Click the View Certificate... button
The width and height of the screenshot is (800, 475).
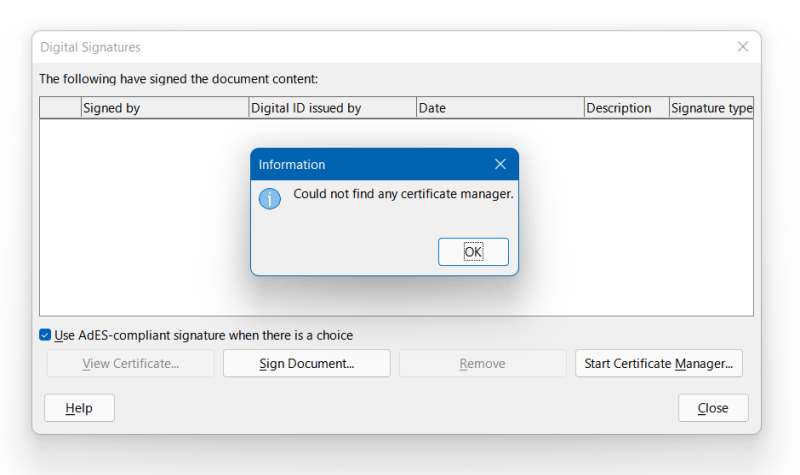(x=130, y=364)
